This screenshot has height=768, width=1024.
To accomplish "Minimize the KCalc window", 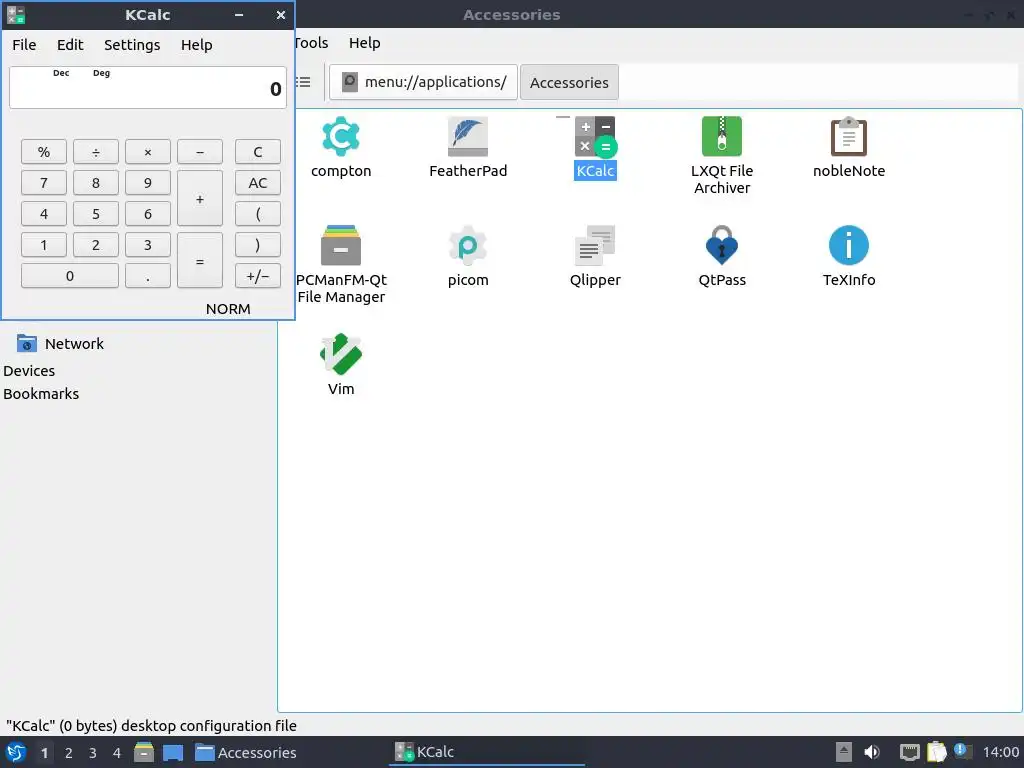I will (239, 15).
